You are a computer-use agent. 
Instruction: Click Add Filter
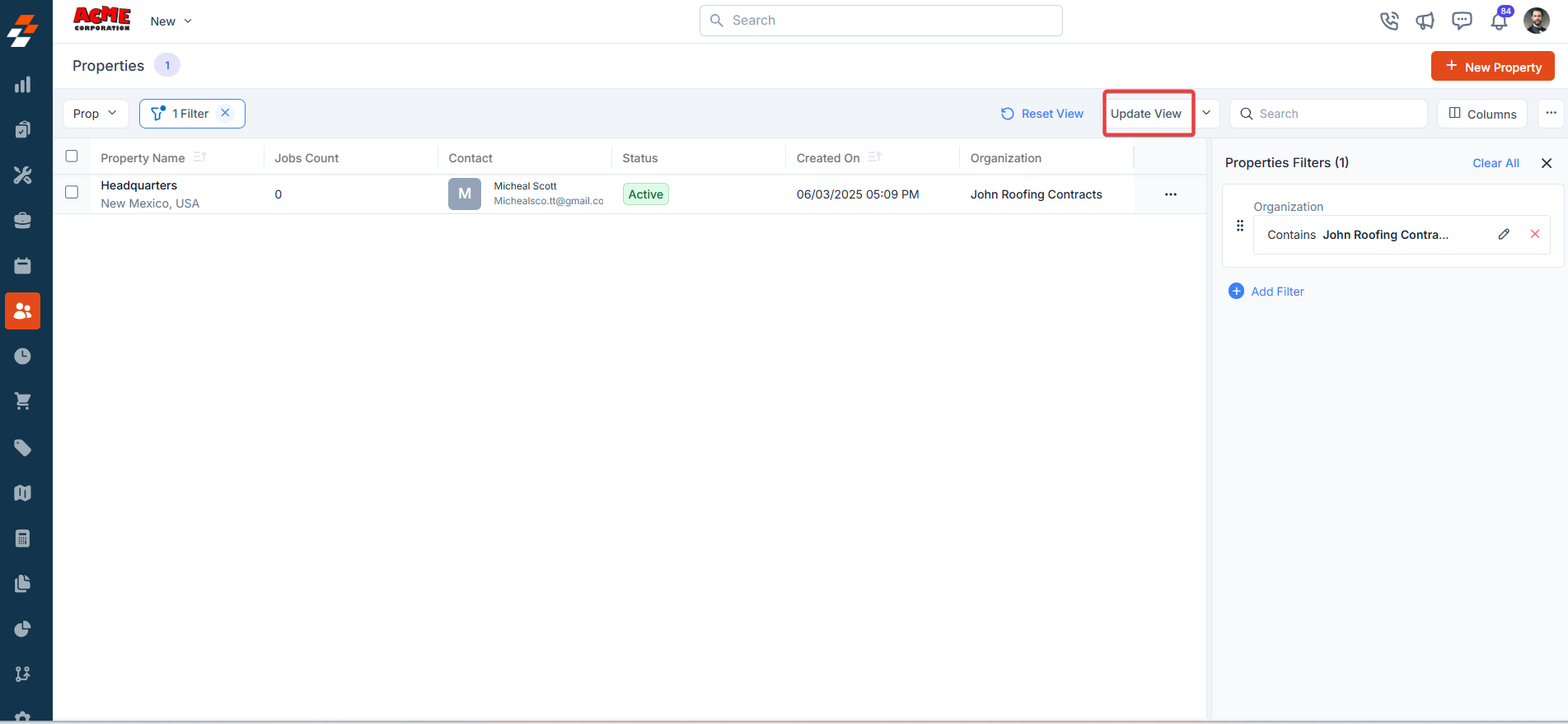1266,292
